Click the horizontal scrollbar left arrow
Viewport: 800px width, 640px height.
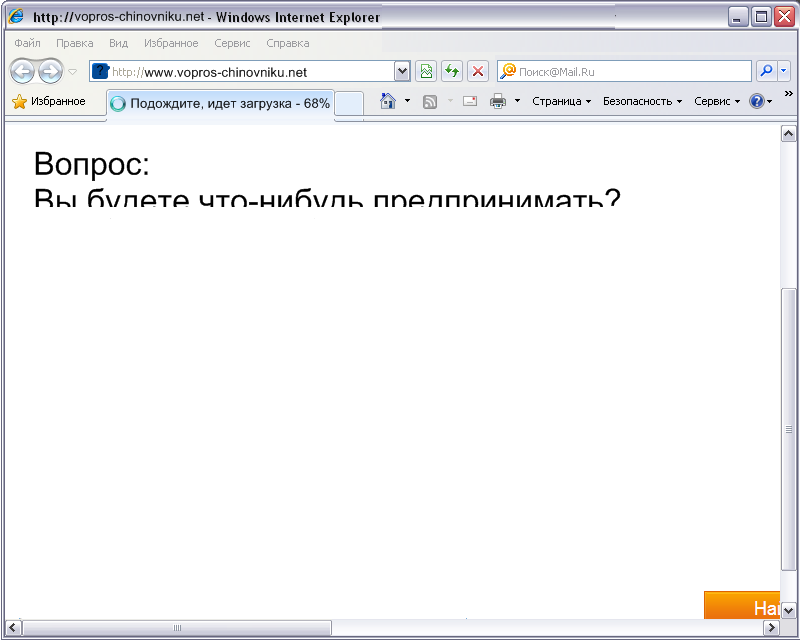pos(13,627)
